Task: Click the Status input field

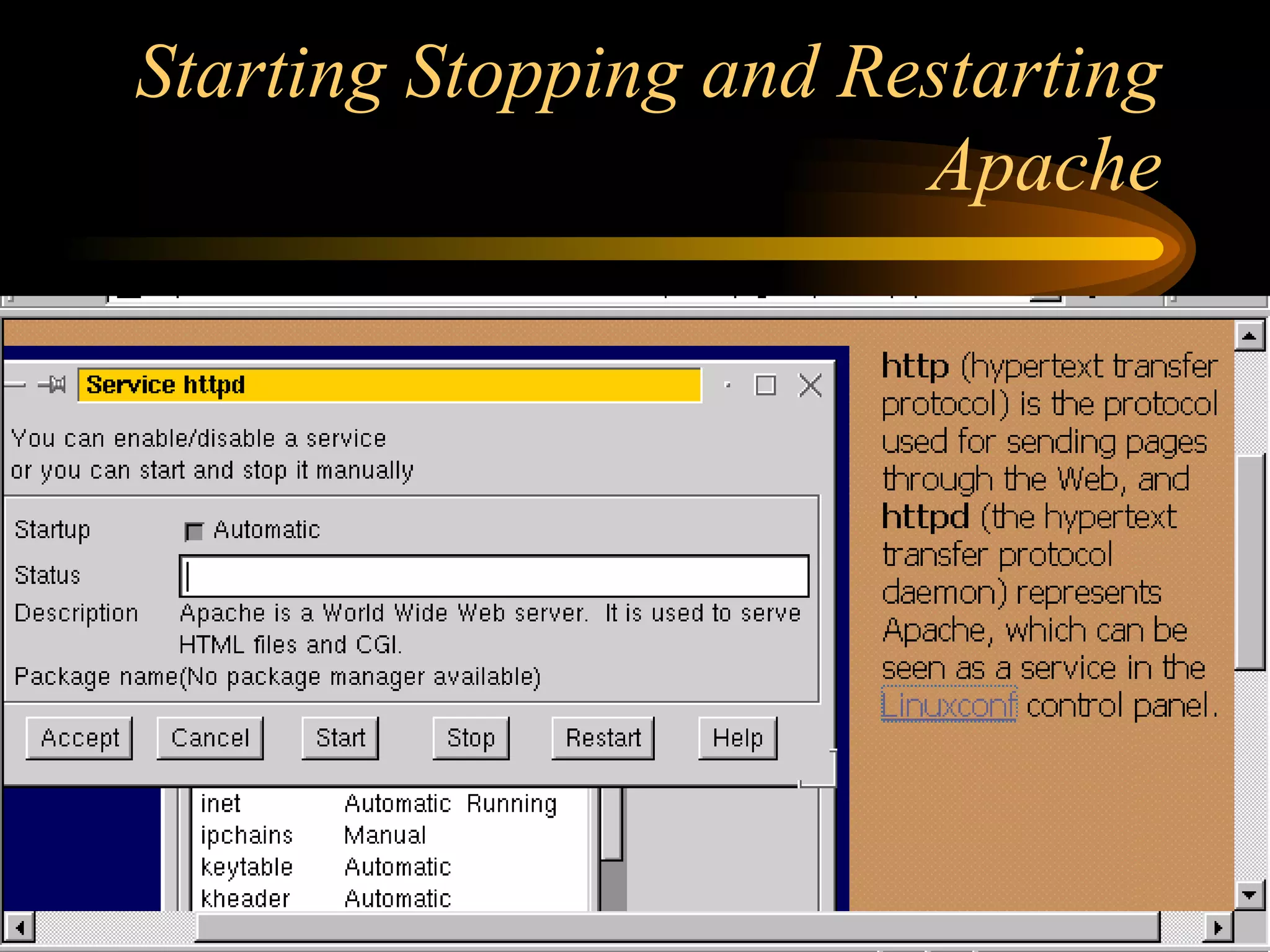Action: pyautogui.click(x=494, y=576)
